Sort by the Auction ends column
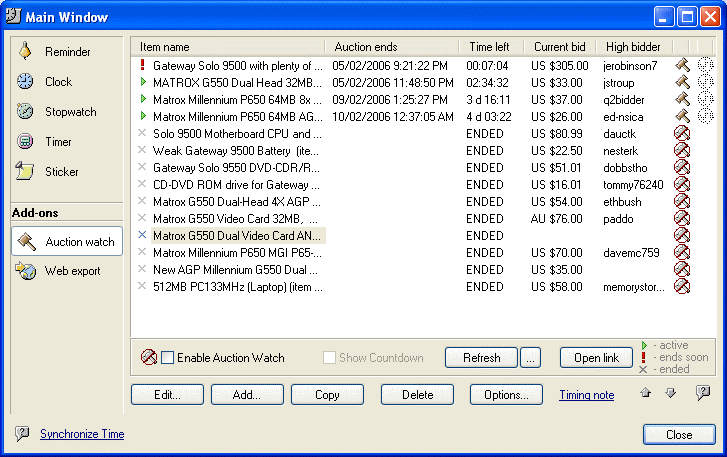727x457 pixels. [x=392, y=47]
